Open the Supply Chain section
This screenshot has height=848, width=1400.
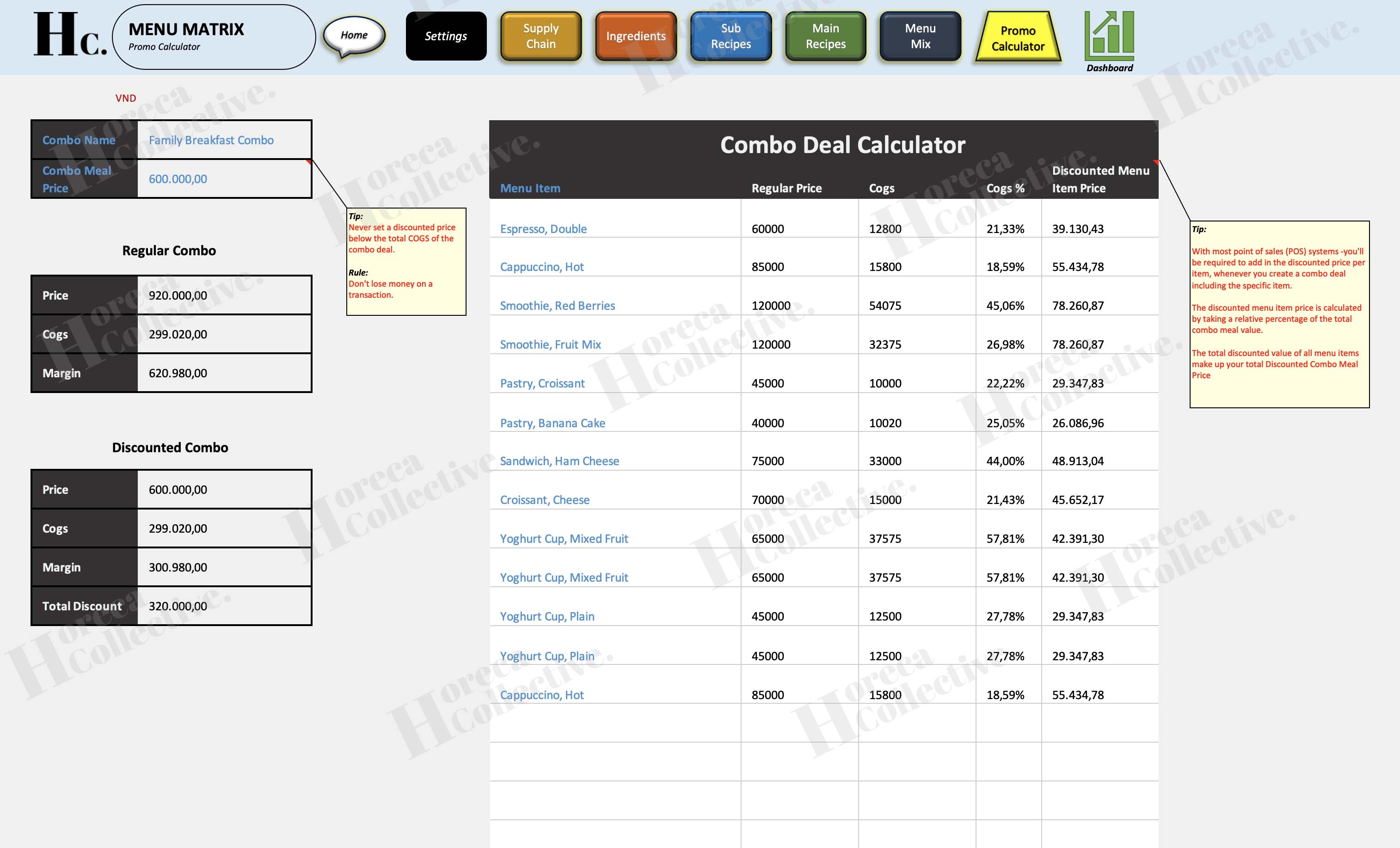[x=540, y=36]
